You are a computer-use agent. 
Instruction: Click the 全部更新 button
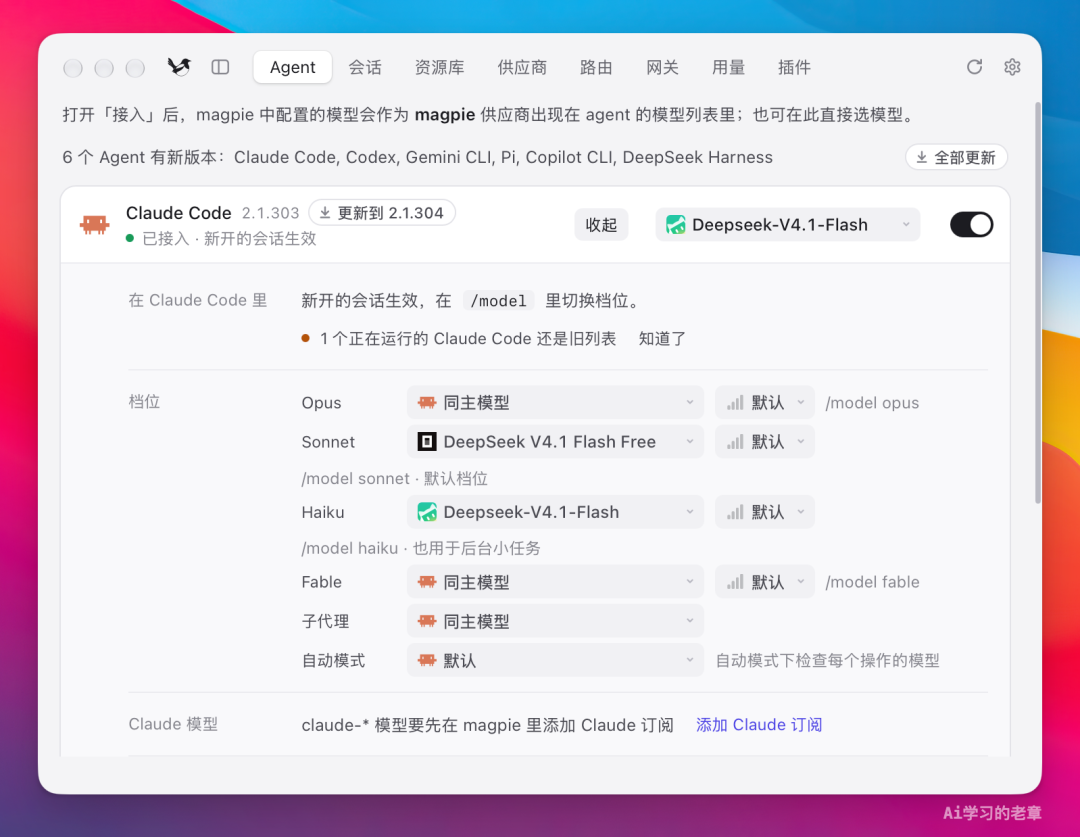(956, 157)
